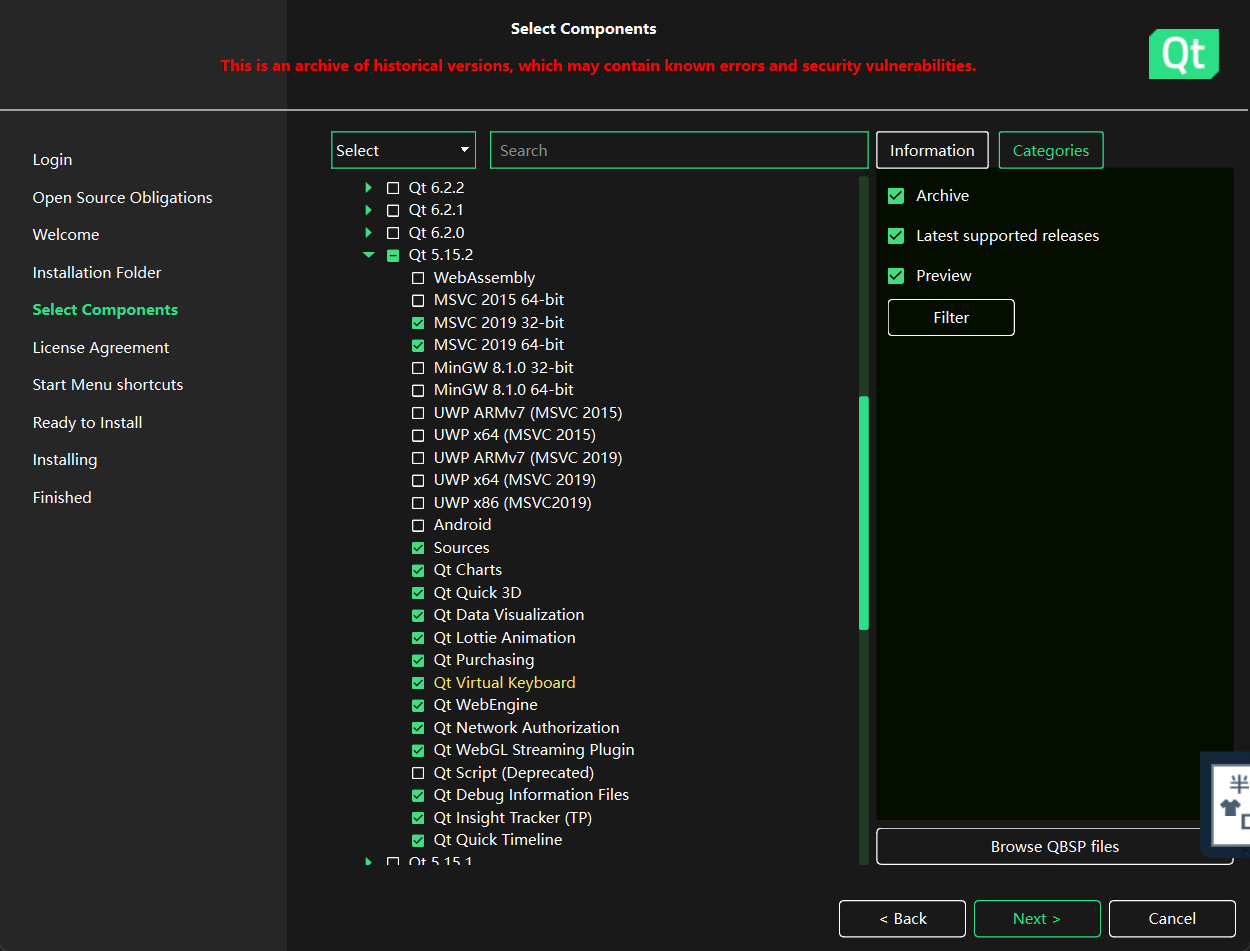Check UWP x64 (MSVC 2019) checkbox
The width and height of the screenshot is (1250, 951).
coord(418,480)
